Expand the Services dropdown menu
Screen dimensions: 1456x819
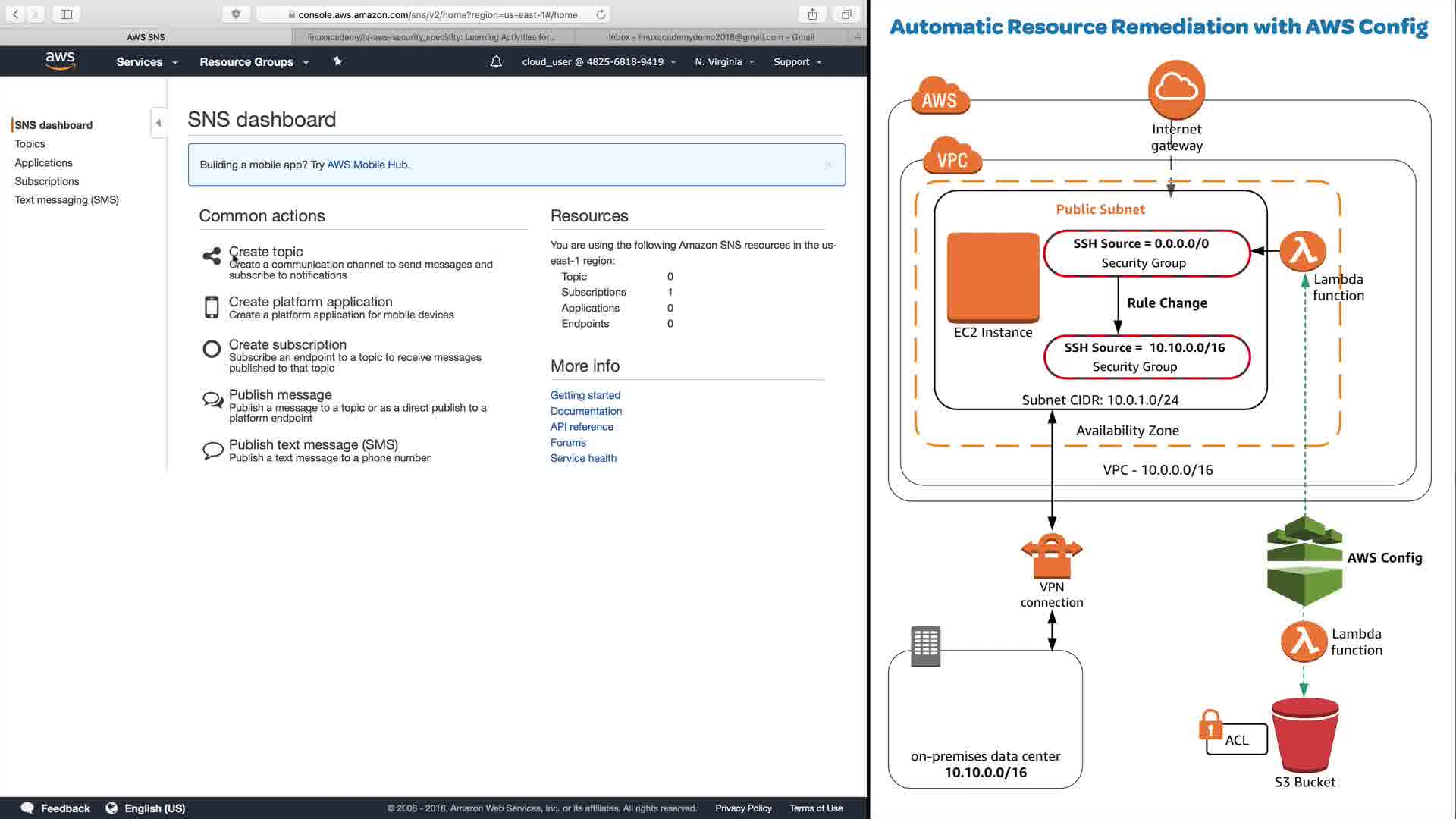click(146, 61)
